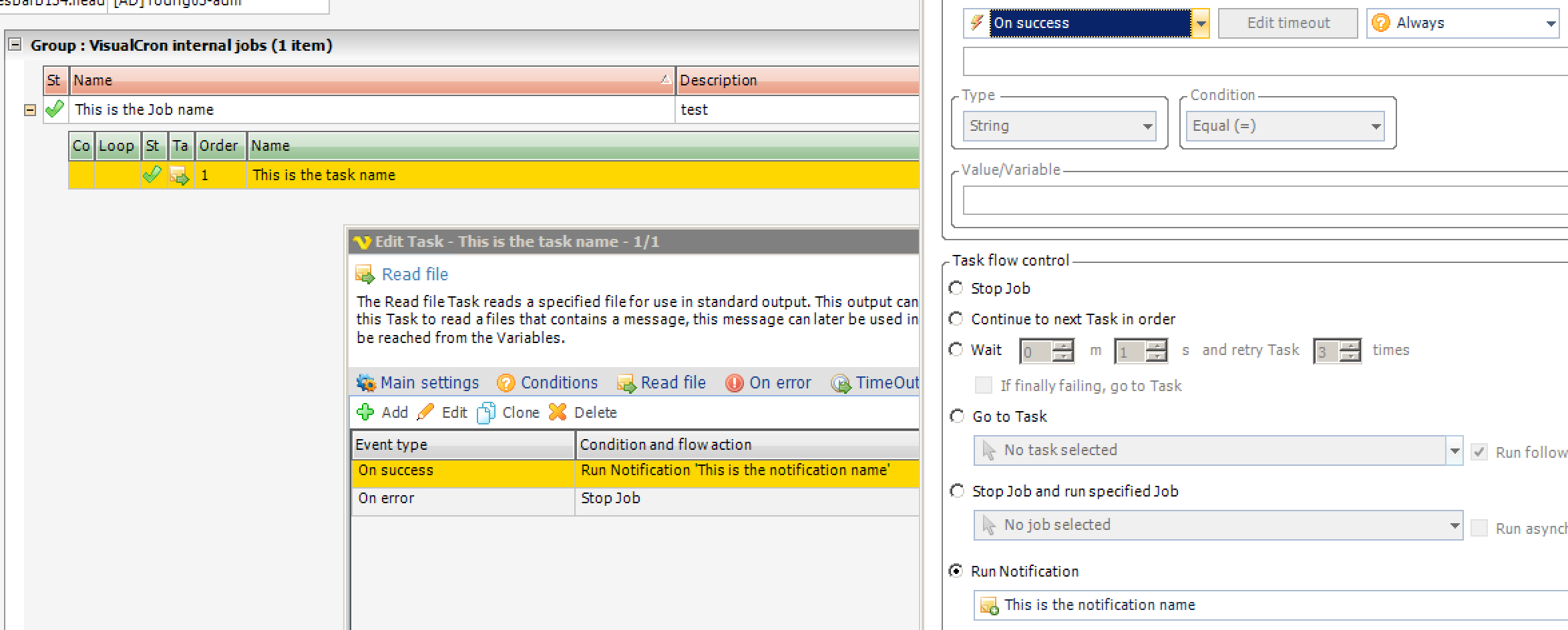This screenshot has width=1568, height=630.
Task: Click the Value/Variable input field
Action: coord(1262,200)
